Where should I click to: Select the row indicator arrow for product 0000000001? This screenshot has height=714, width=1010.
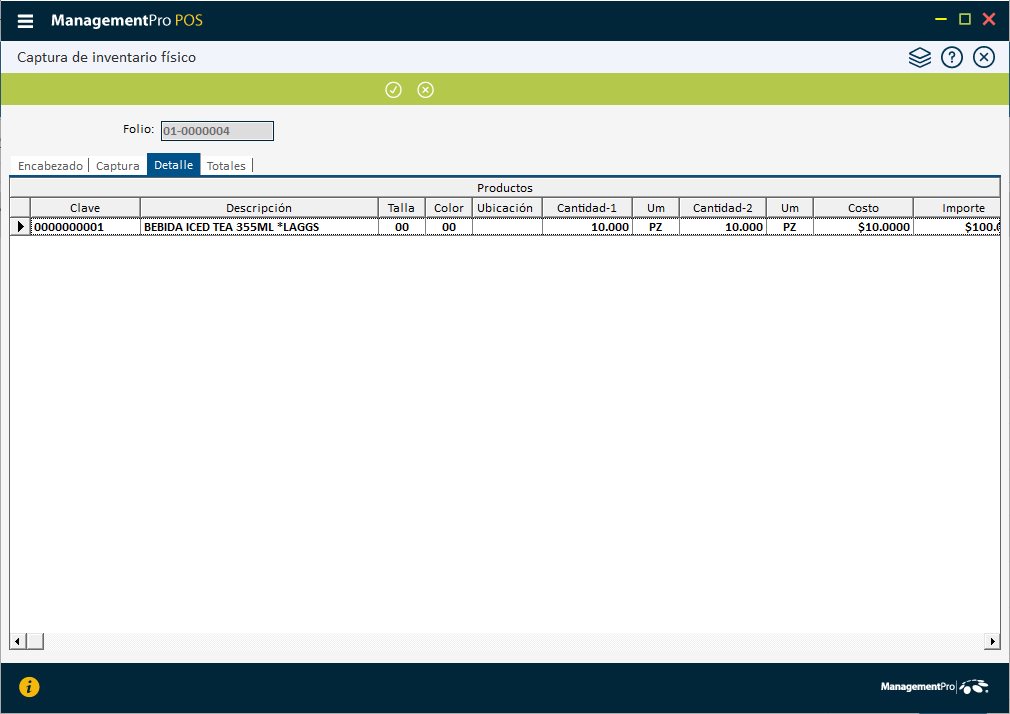21,227
